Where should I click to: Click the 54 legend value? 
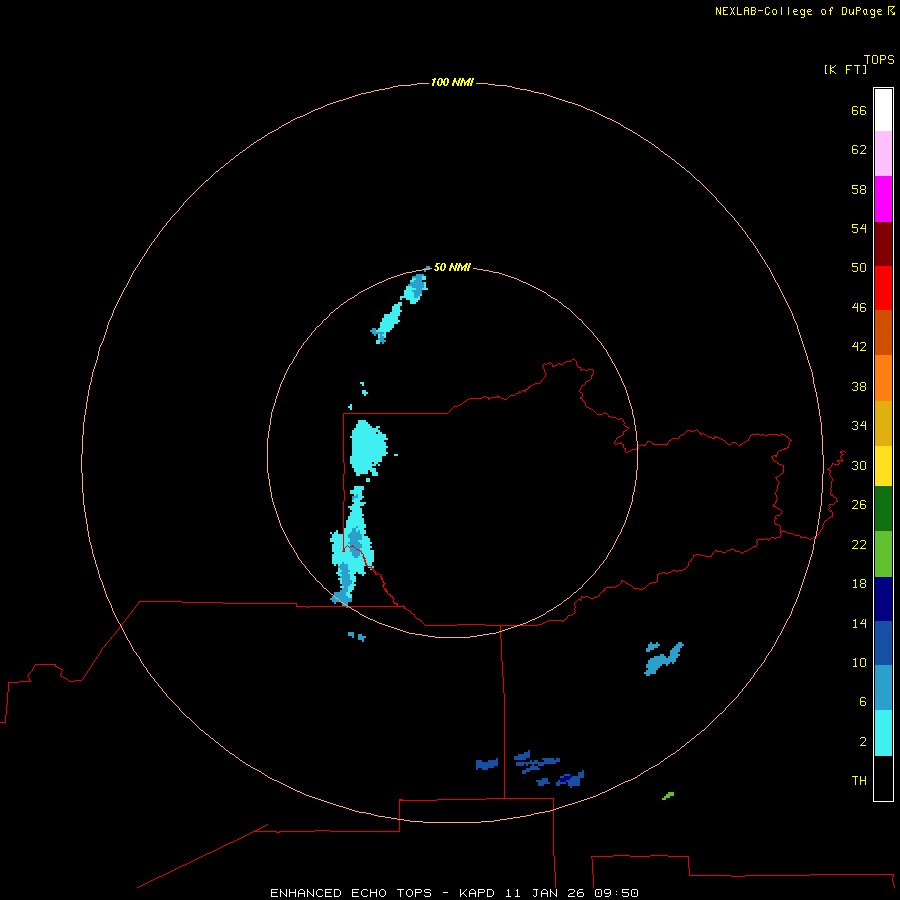859,228
